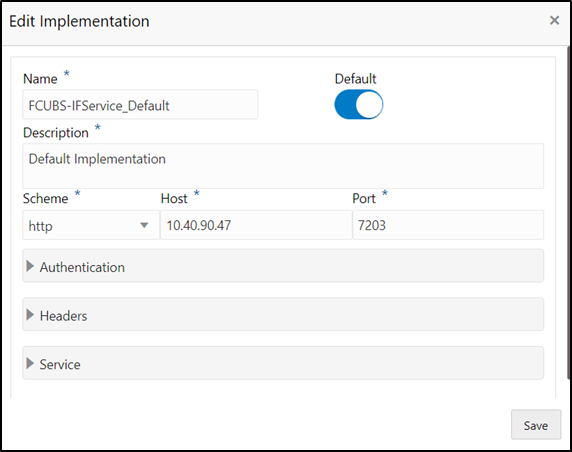Click the Name field label
This screenshot has height=452, width=572.
point(40,79)
